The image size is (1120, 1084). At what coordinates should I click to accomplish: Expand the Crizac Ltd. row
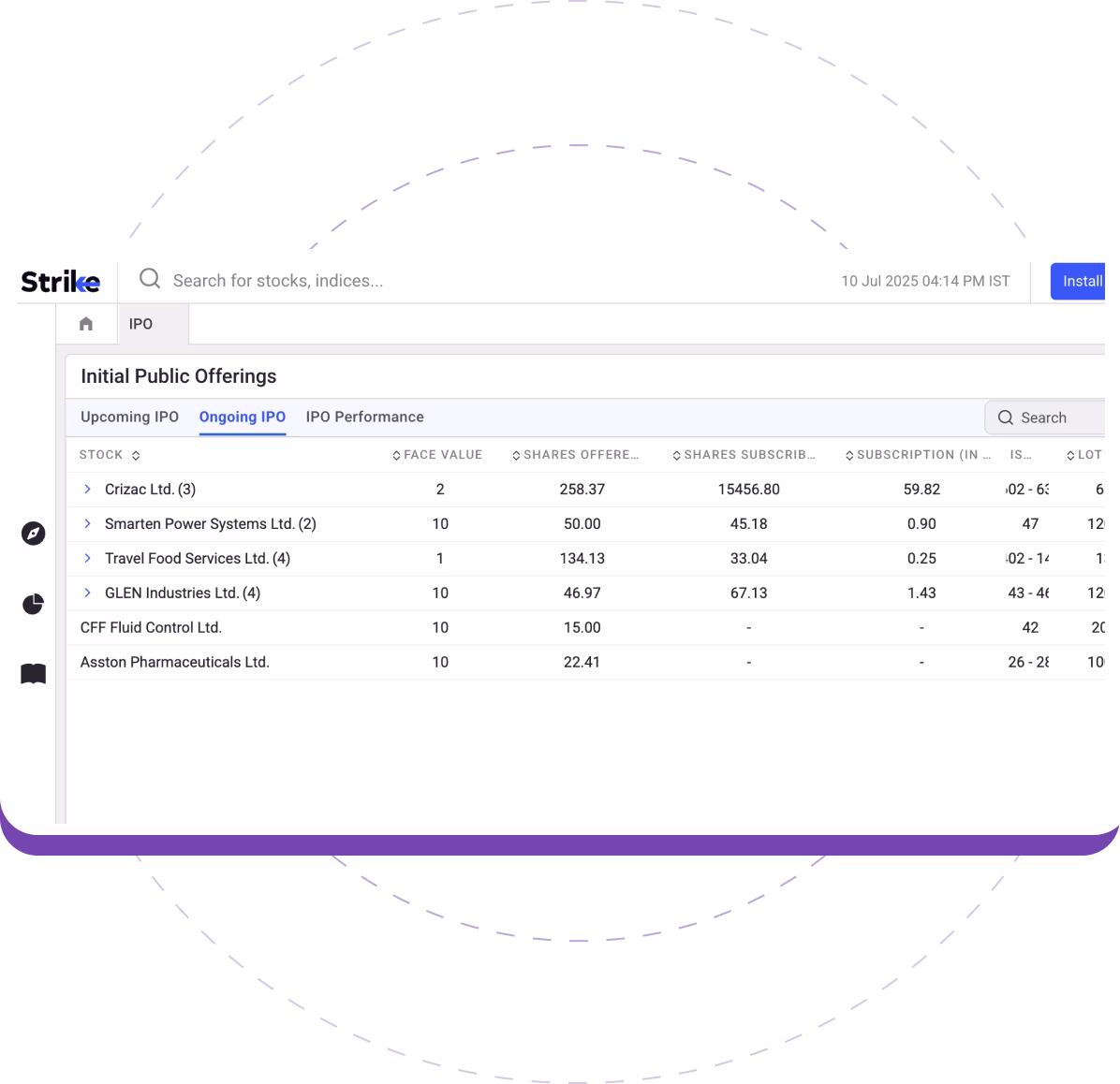87,489
